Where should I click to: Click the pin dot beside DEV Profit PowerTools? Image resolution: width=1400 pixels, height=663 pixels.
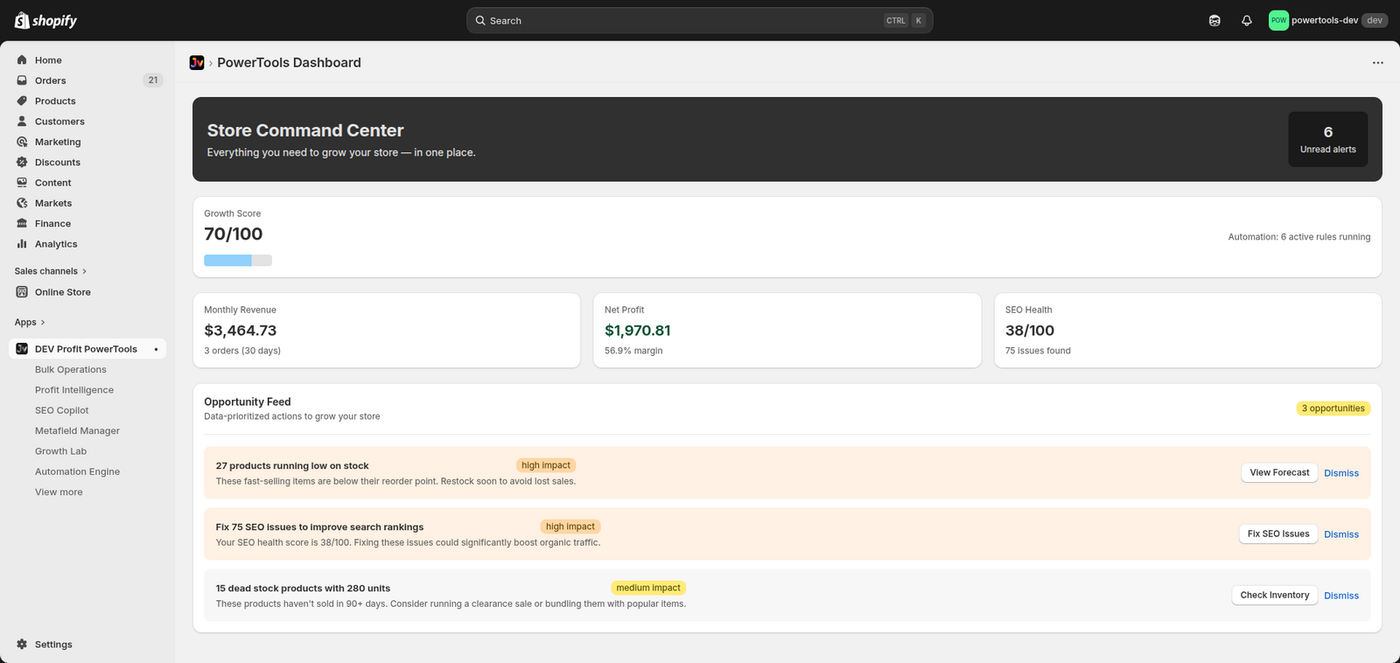pyautogui.click(x=156, y=349)
